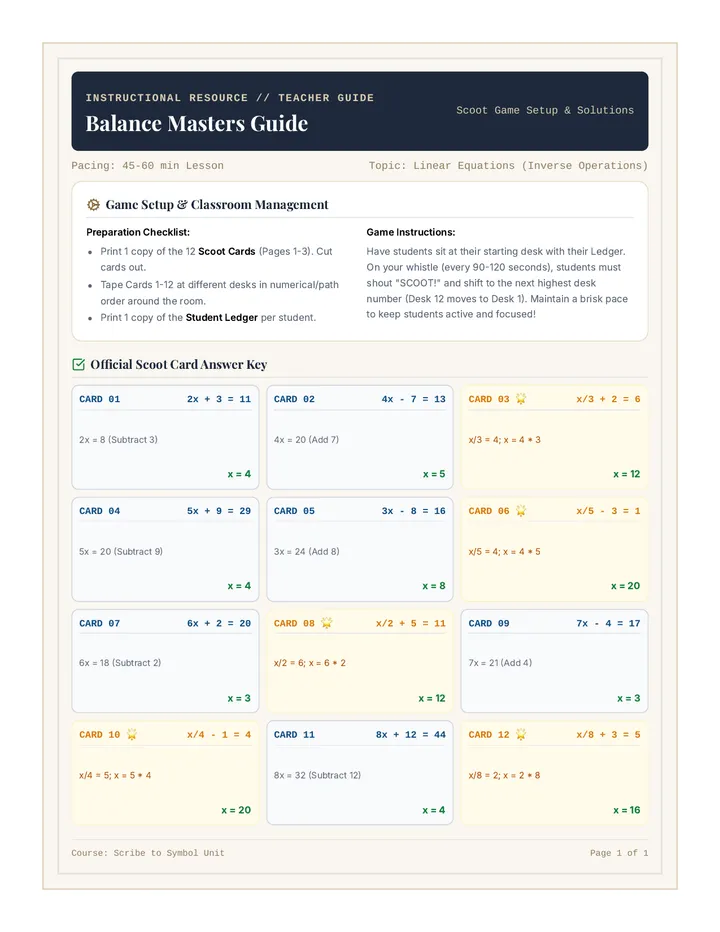Click the equation 2x + 3 = 11

[219, 399]
